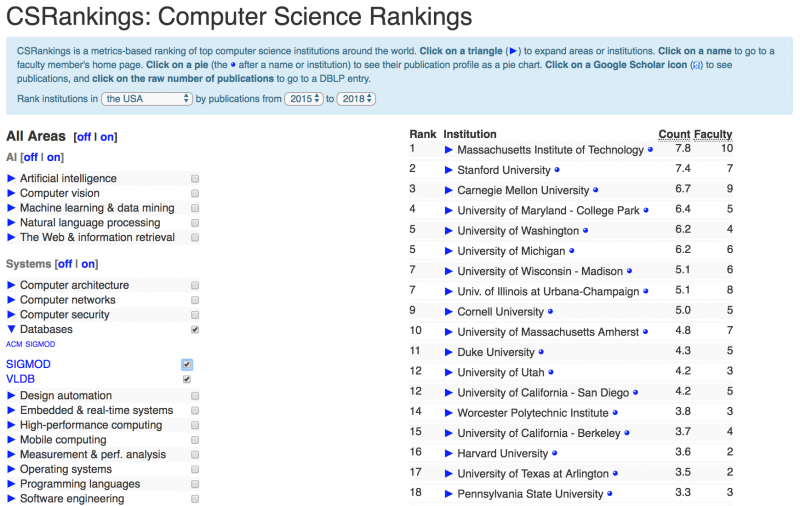Uncheck the Databases area checkbox
800x506 pixels.
coord(195,329)
